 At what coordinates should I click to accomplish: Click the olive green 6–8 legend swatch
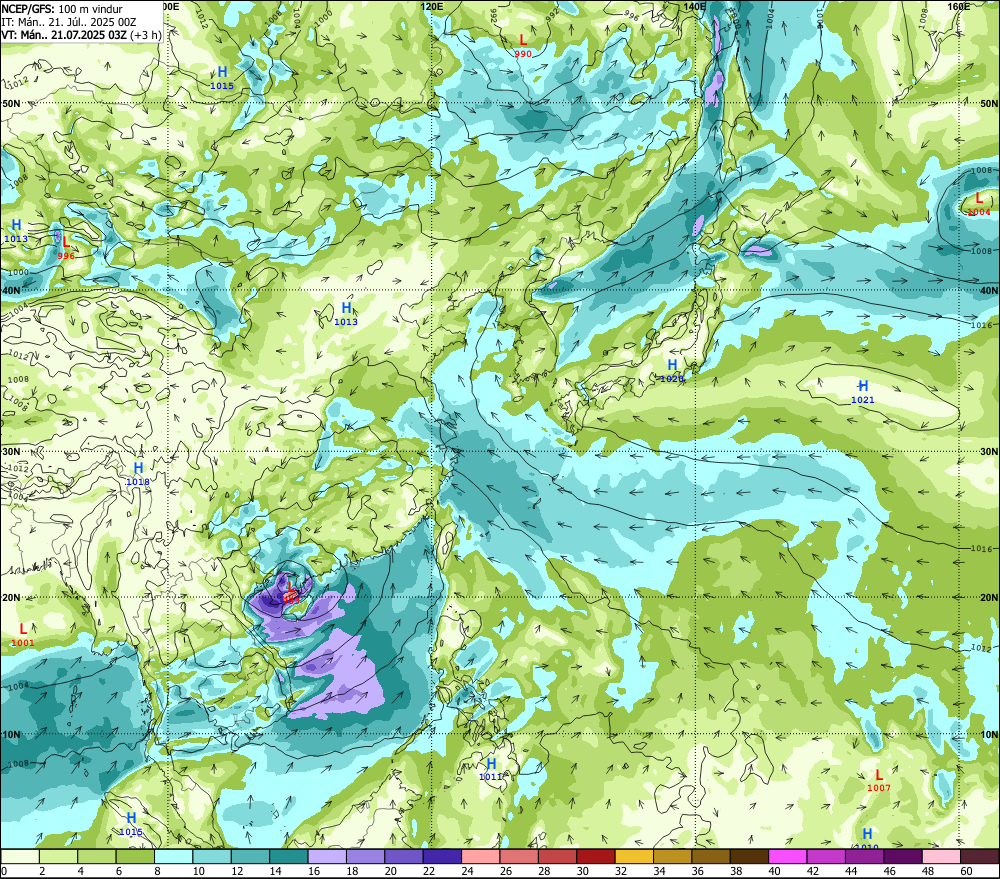(x=135, y=857)
